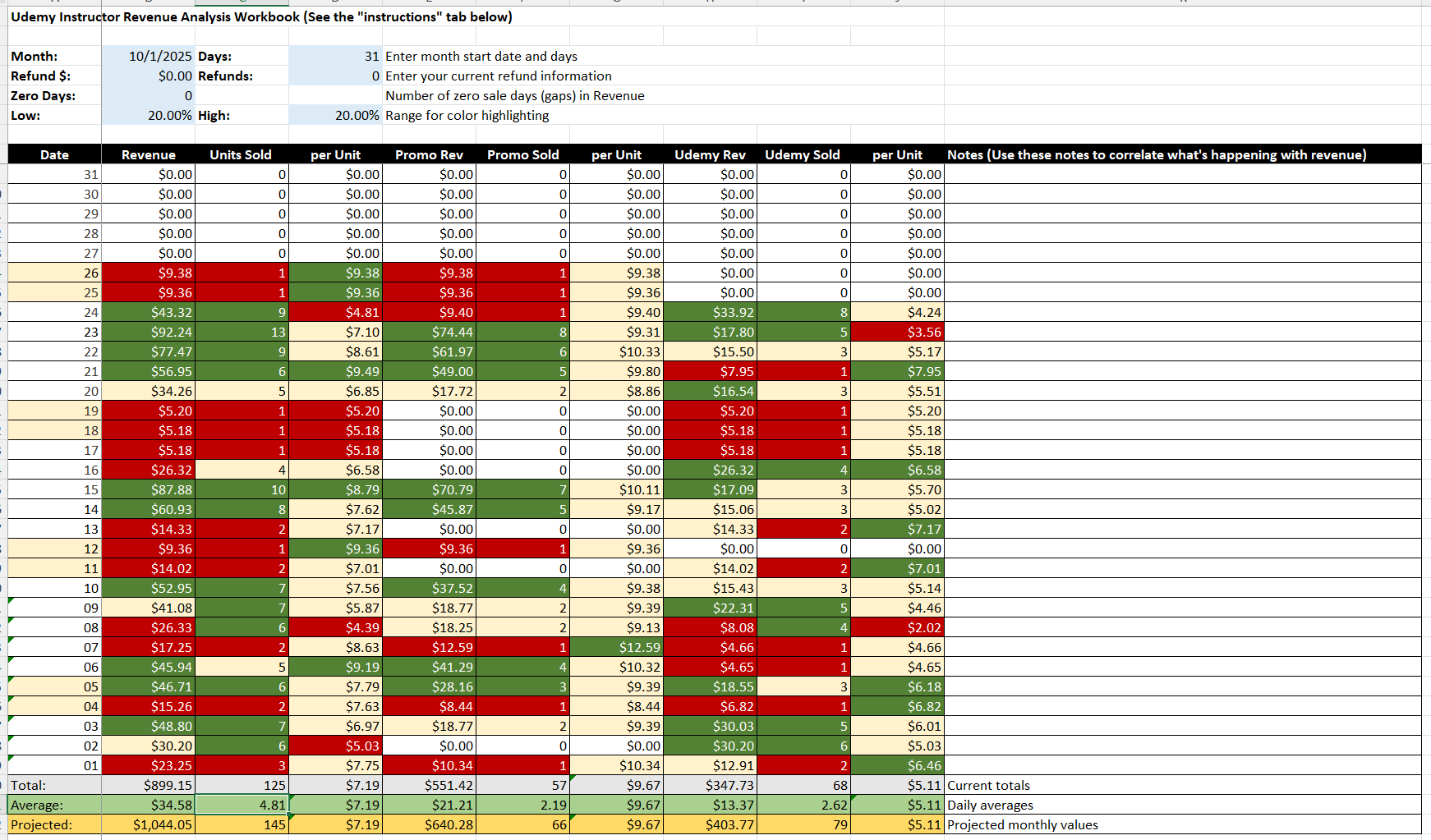Select the 'Enter month start date and days' hint

(481, 56)
